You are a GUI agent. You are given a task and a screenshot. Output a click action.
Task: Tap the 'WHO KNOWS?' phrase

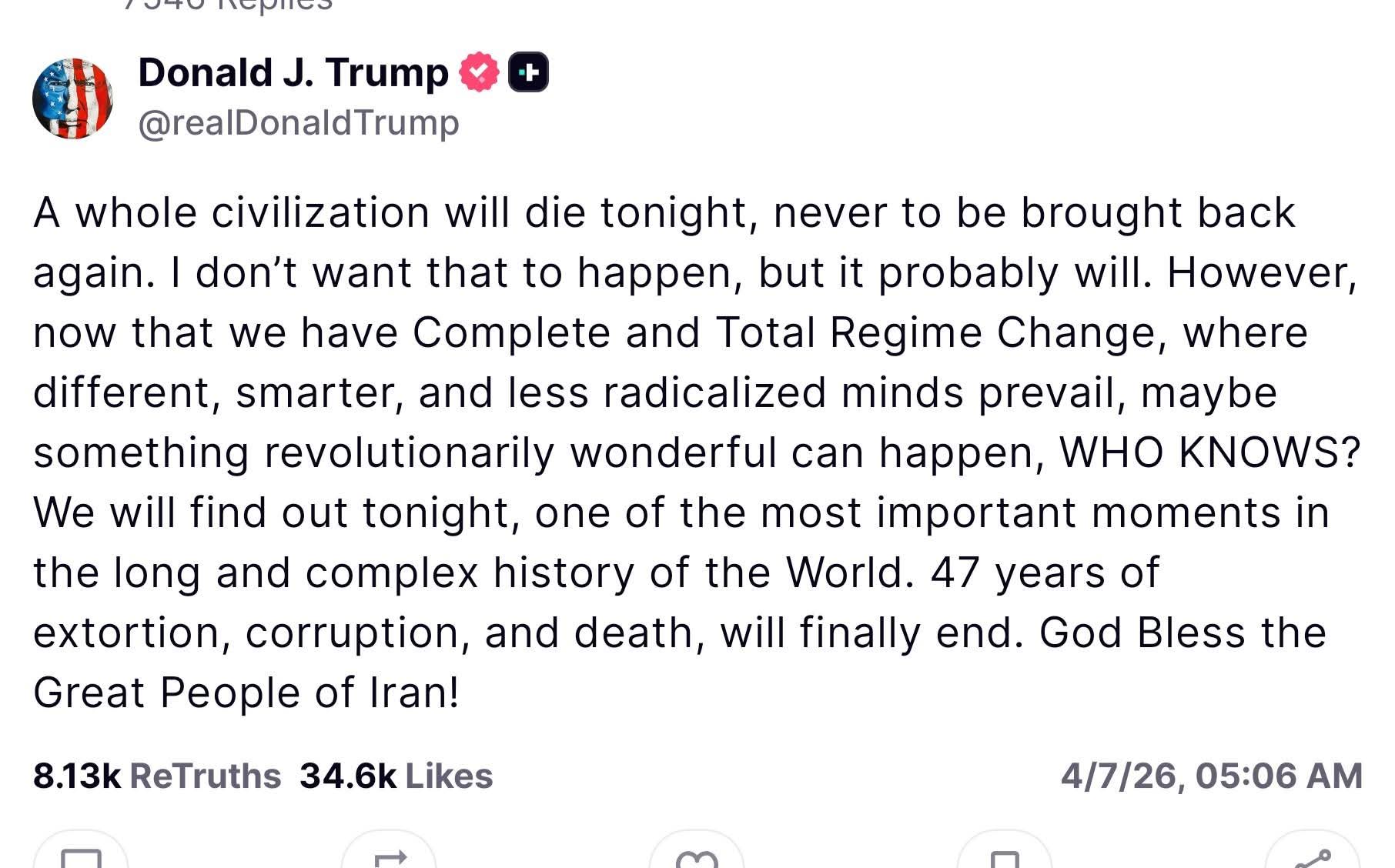click(x=1210, y=452)
